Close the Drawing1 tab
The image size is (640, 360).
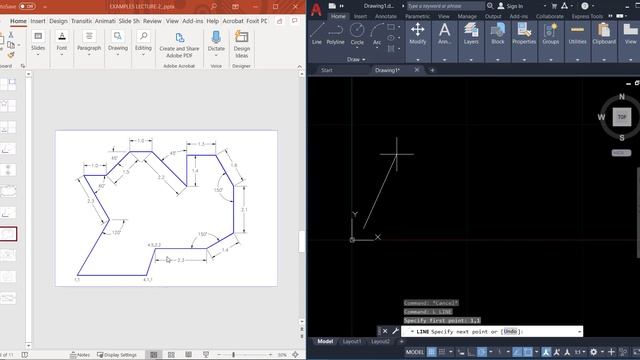tap(417, 70)
